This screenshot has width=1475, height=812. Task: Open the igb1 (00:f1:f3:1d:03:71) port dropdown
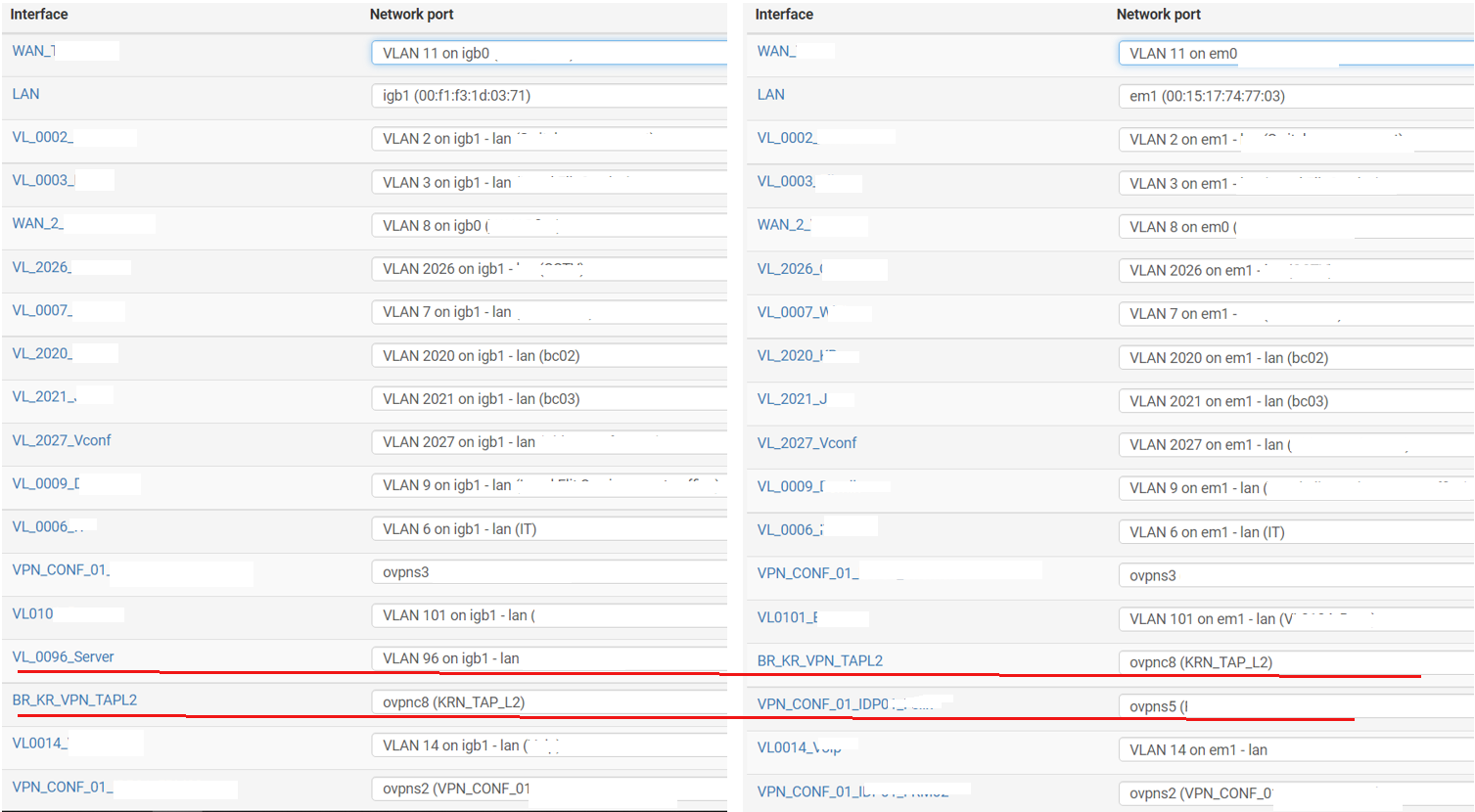[549, 95]
